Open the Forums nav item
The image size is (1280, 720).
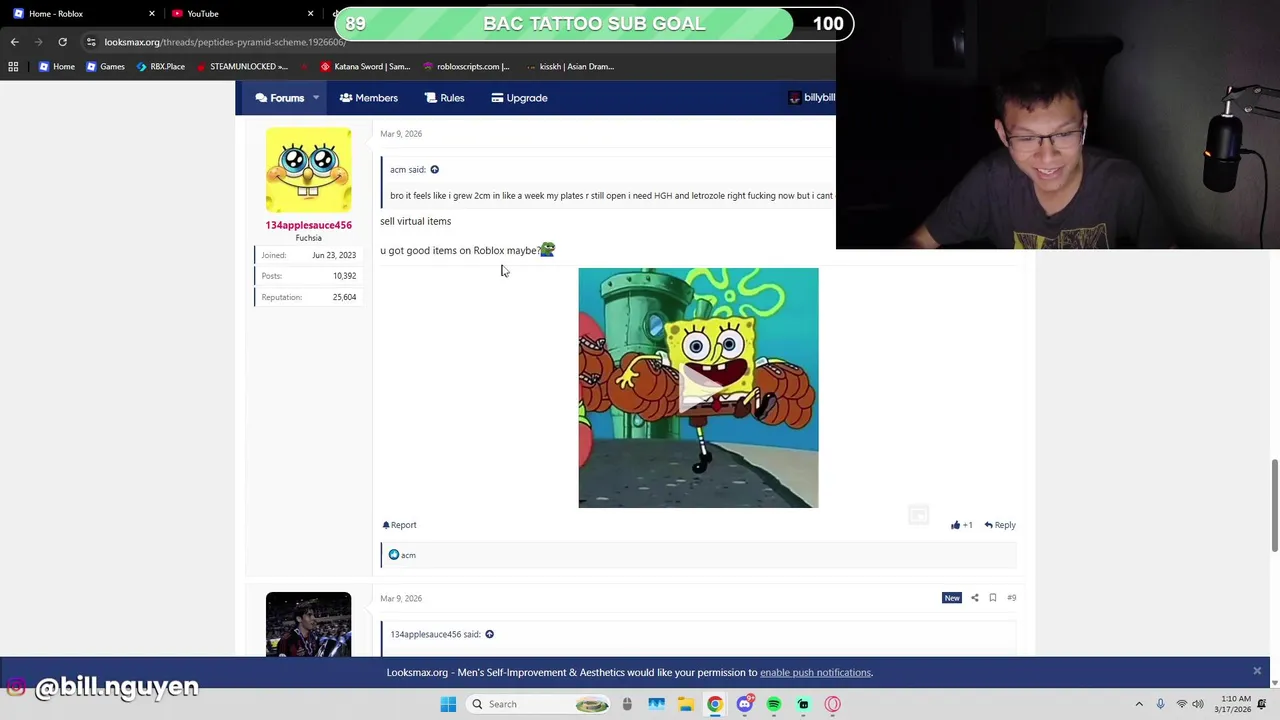(279, 98)
